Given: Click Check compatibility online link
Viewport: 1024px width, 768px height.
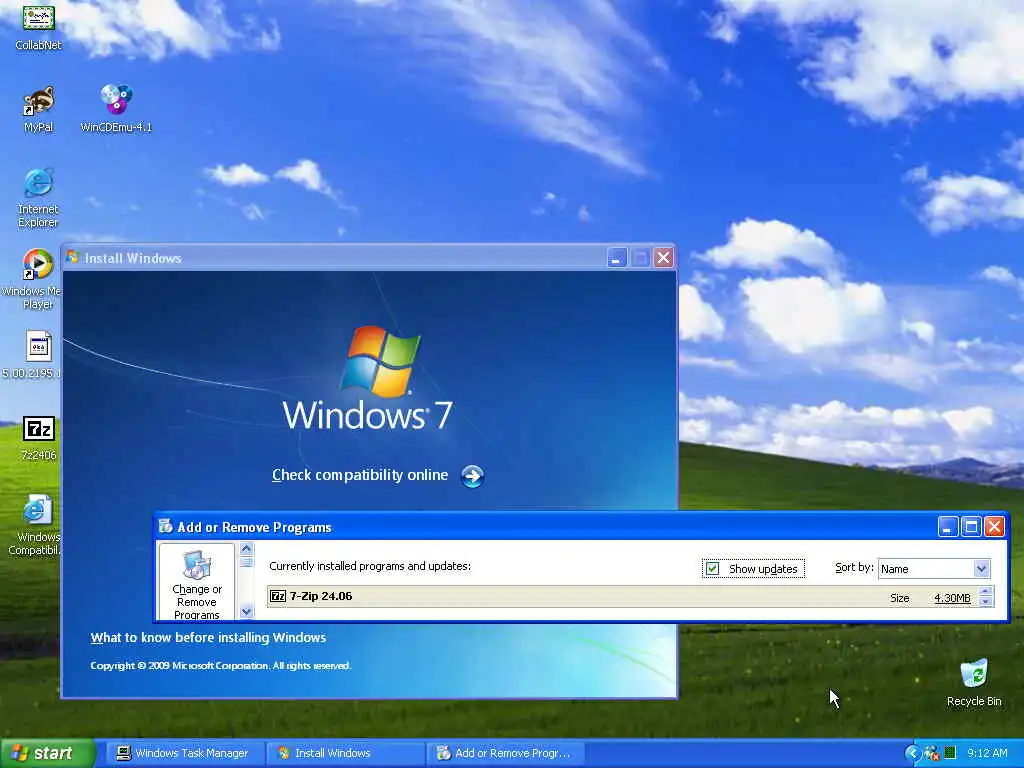Looking at the screenshot, I should [360, 475].
